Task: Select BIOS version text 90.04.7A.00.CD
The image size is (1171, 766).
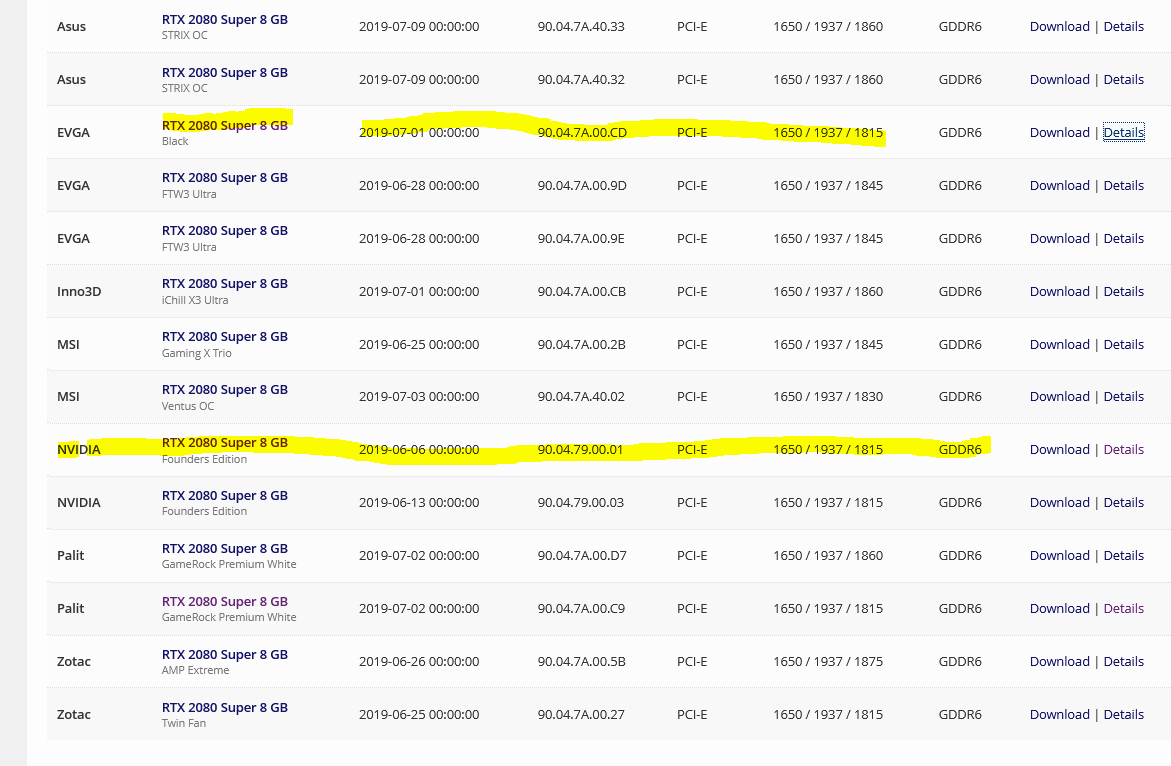Action: click(x=582, y=133)
